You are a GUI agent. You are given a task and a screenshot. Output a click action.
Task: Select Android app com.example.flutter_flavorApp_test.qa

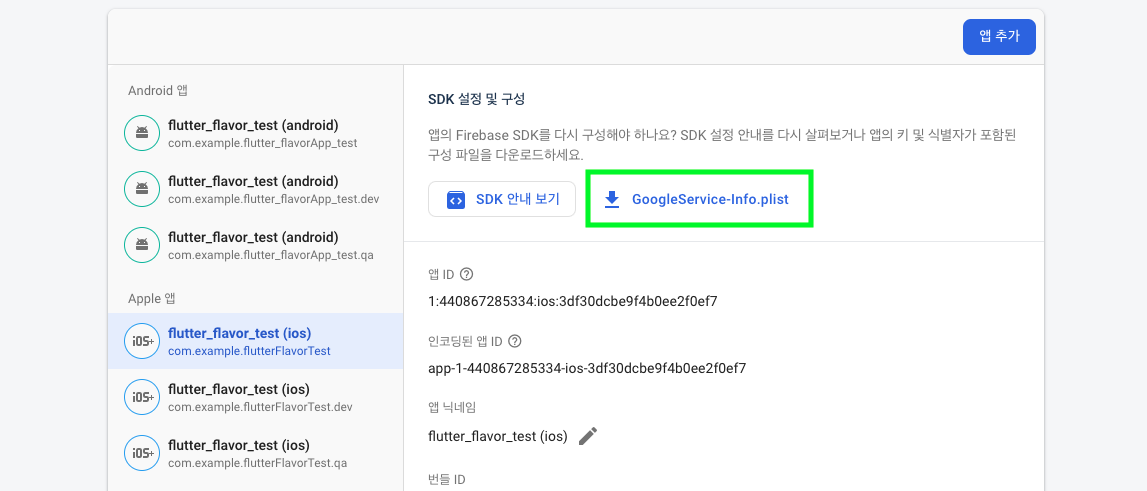point(255,246)
